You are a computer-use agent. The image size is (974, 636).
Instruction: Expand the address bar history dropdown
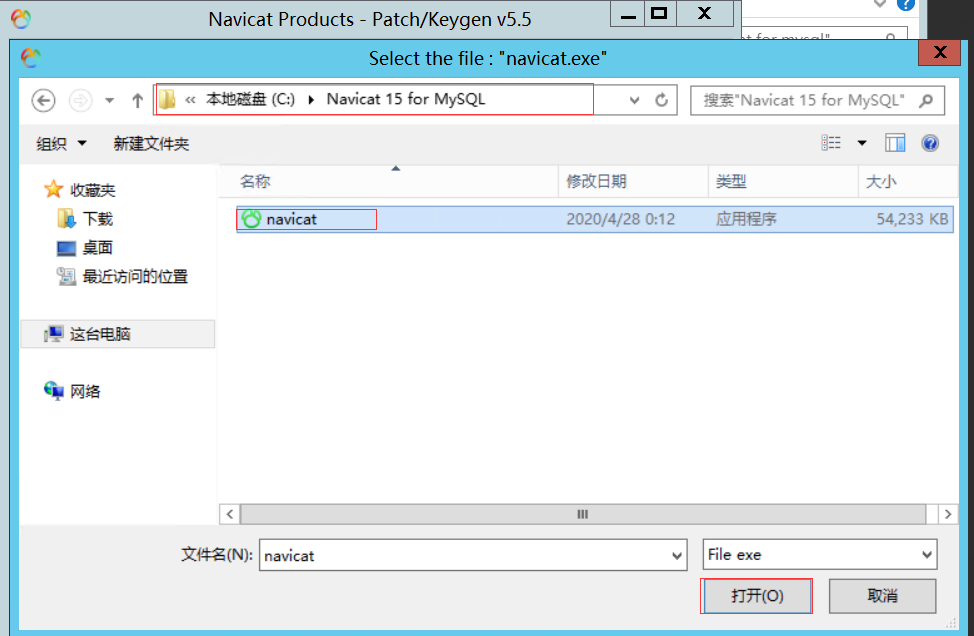(x=634, y=100)
